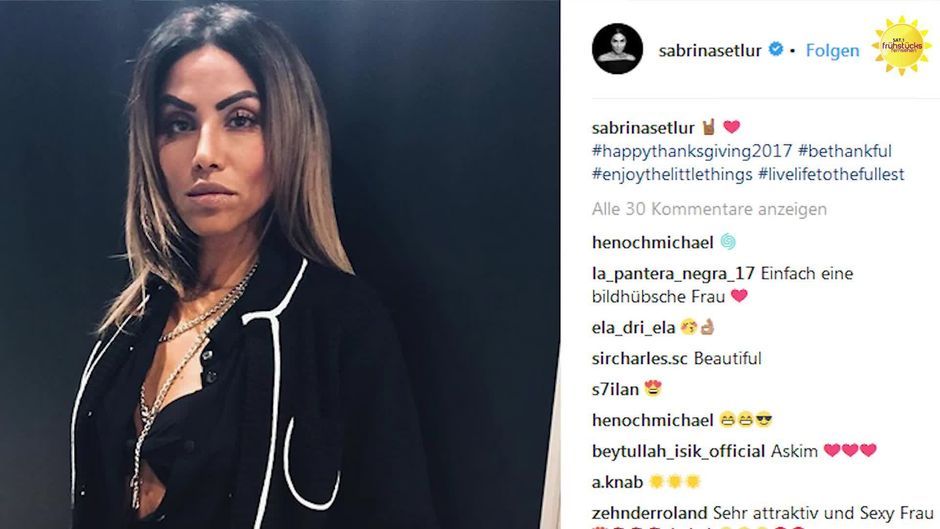Image resolution: width=940 pixels, height=529 pixels.
Task: Open the #happythanksgiving2017 hashtag
Action: [x=692, y=151]
